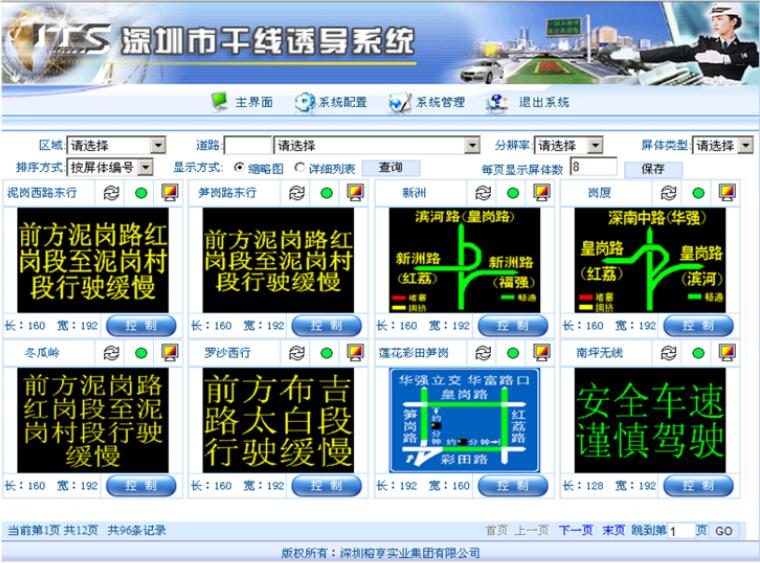Click the 每页显示屏体数 input field
The width and height of the screenshot is (760, 563).
[593, 168]
